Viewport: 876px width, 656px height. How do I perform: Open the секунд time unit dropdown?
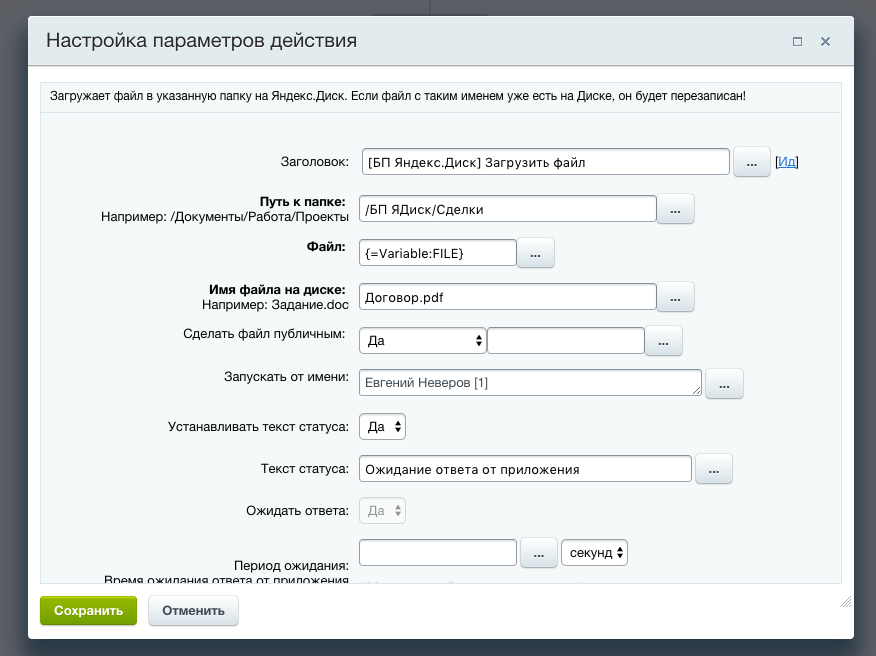point(595,553)
